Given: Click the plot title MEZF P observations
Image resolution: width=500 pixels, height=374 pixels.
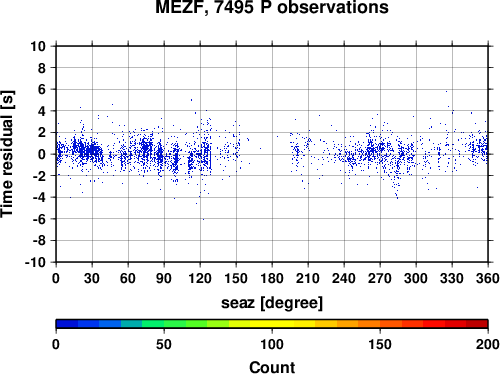Looking at the screenshot, I should pos(272,7).
